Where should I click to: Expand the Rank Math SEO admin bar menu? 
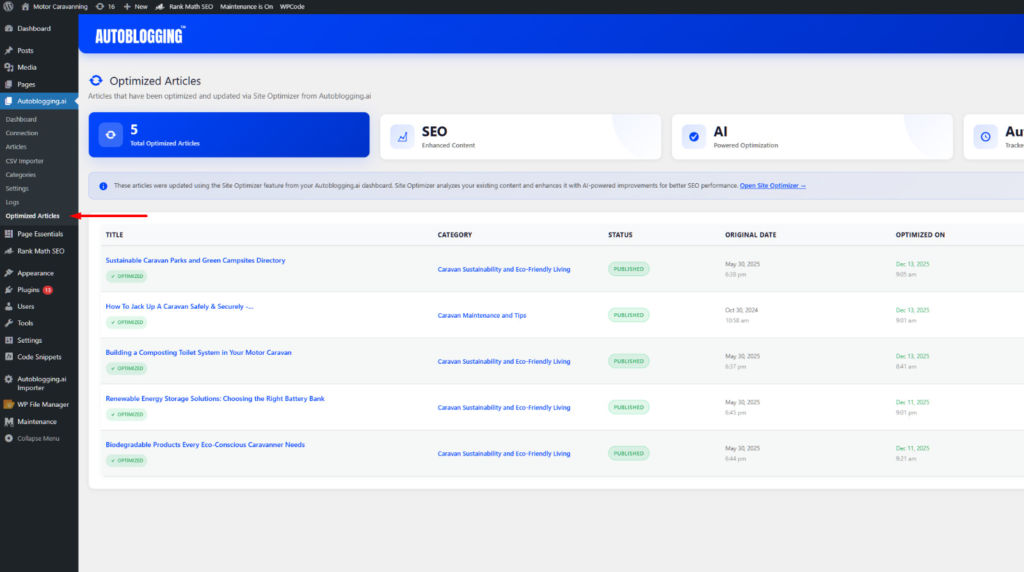(188, 6)
